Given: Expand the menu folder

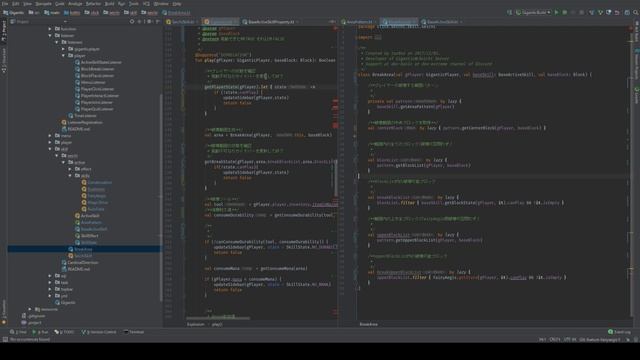Looking at the screenshot, I should [50, 136].
